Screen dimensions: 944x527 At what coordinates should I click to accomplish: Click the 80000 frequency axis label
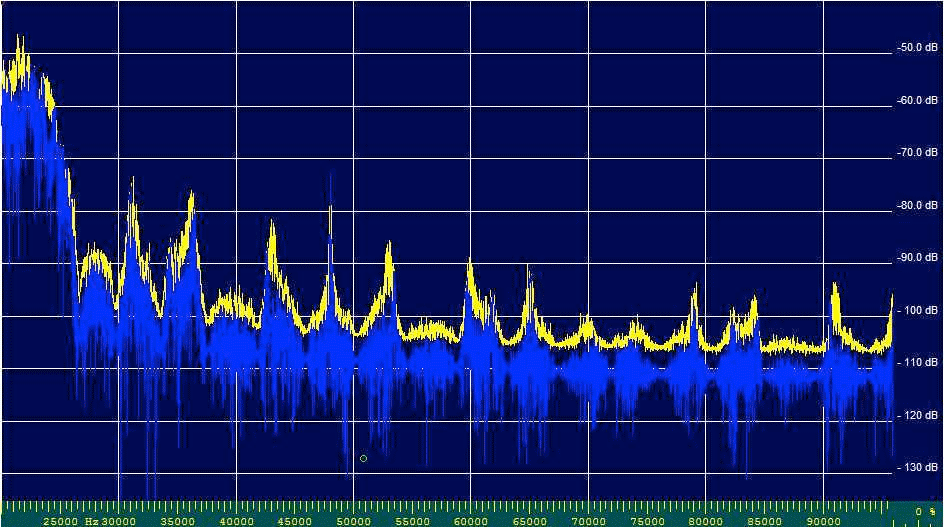pos(705,521)
